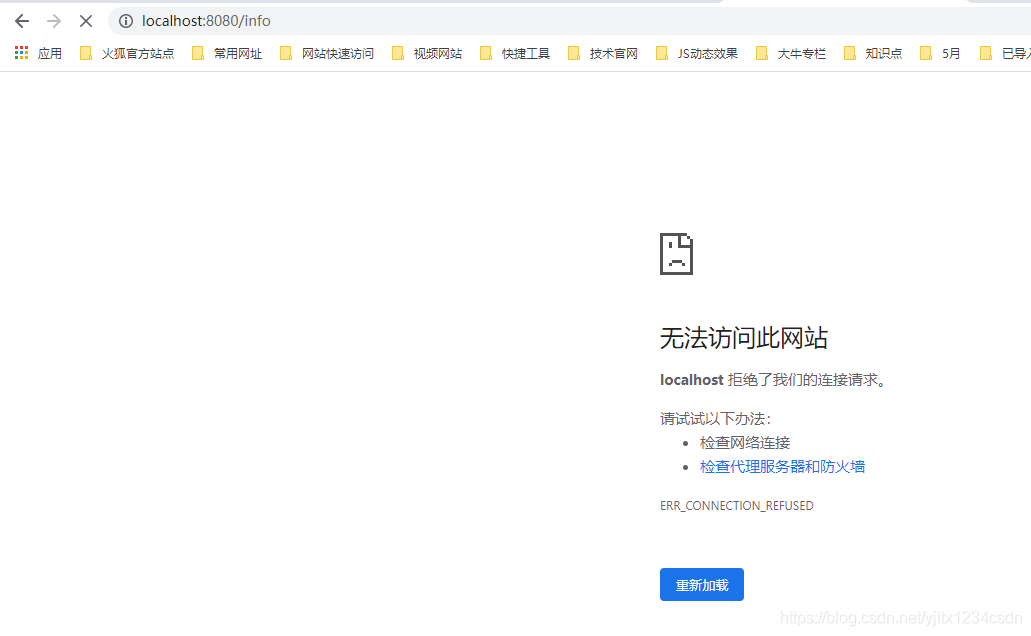Viewport: 1031px width, 636px height.
Task: Click the 检查代理服务器和防火墙 link
Action: [782, 467]
